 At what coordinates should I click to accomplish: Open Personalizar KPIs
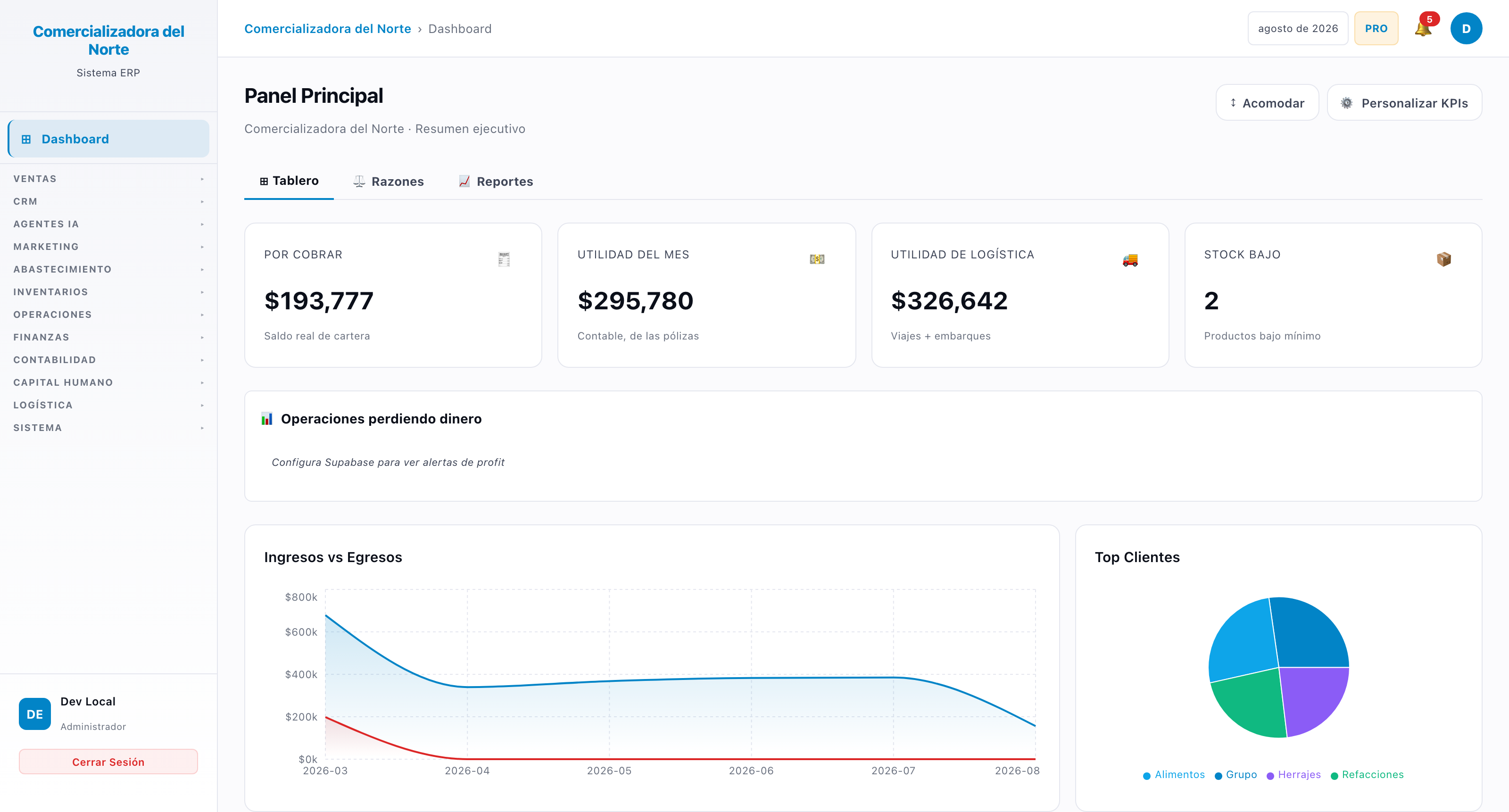pos(1404,103)
